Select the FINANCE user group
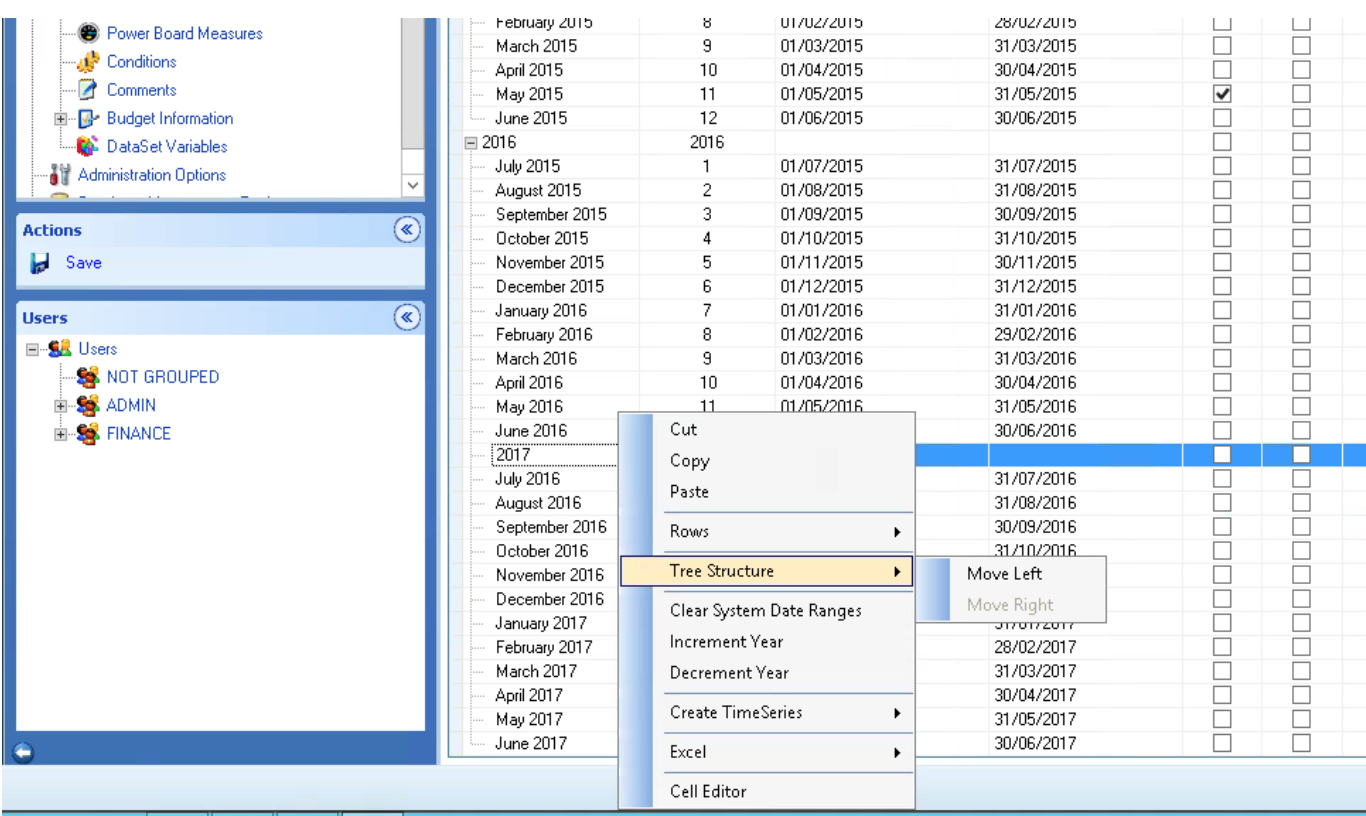Image resolution: width=1366 pixels, height=816 pixels. click(x=138, y=434)
